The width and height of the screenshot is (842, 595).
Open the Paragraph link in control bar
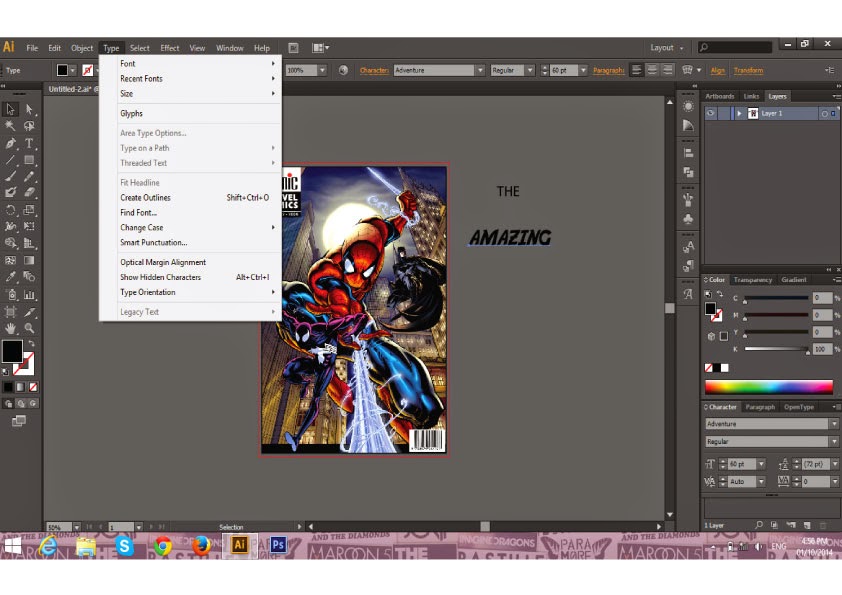click(608, 70)
